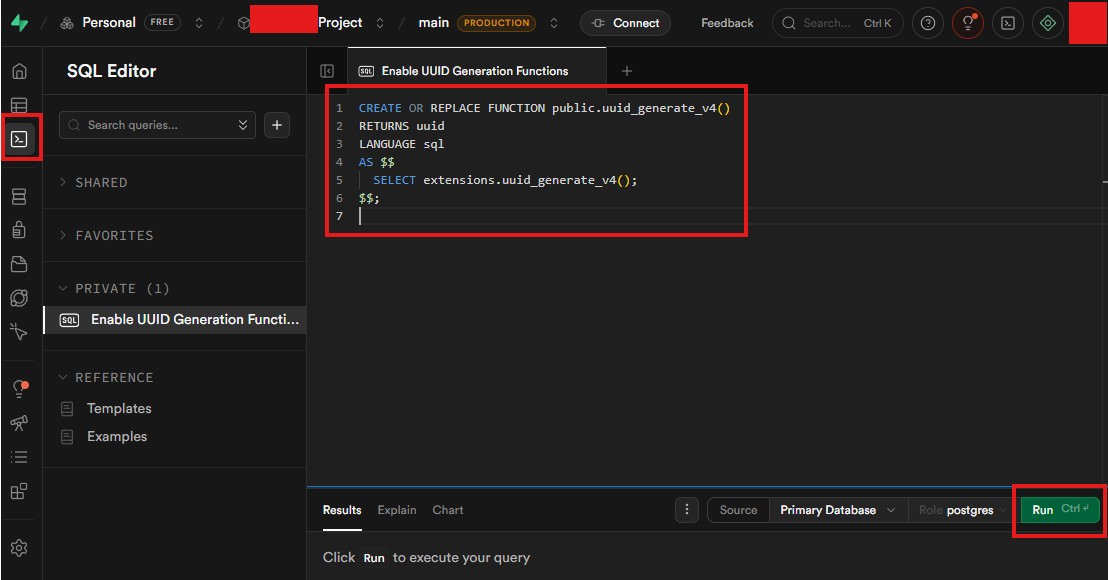Open results more options menu

tap(687, 509)
